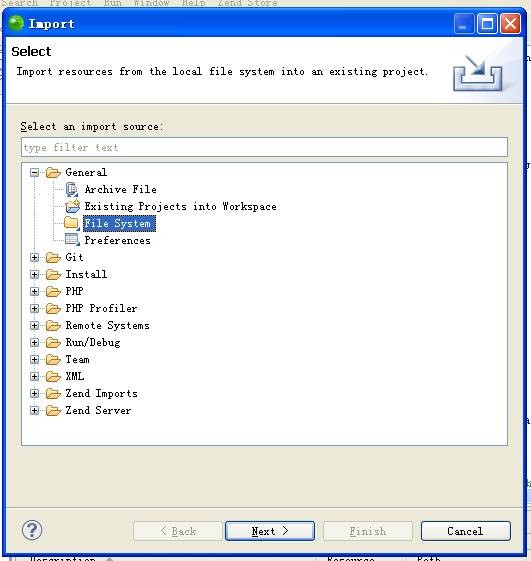This screenshot has height=561, width=531.
Task: Click the Cancel button
Action: [466, 531]
